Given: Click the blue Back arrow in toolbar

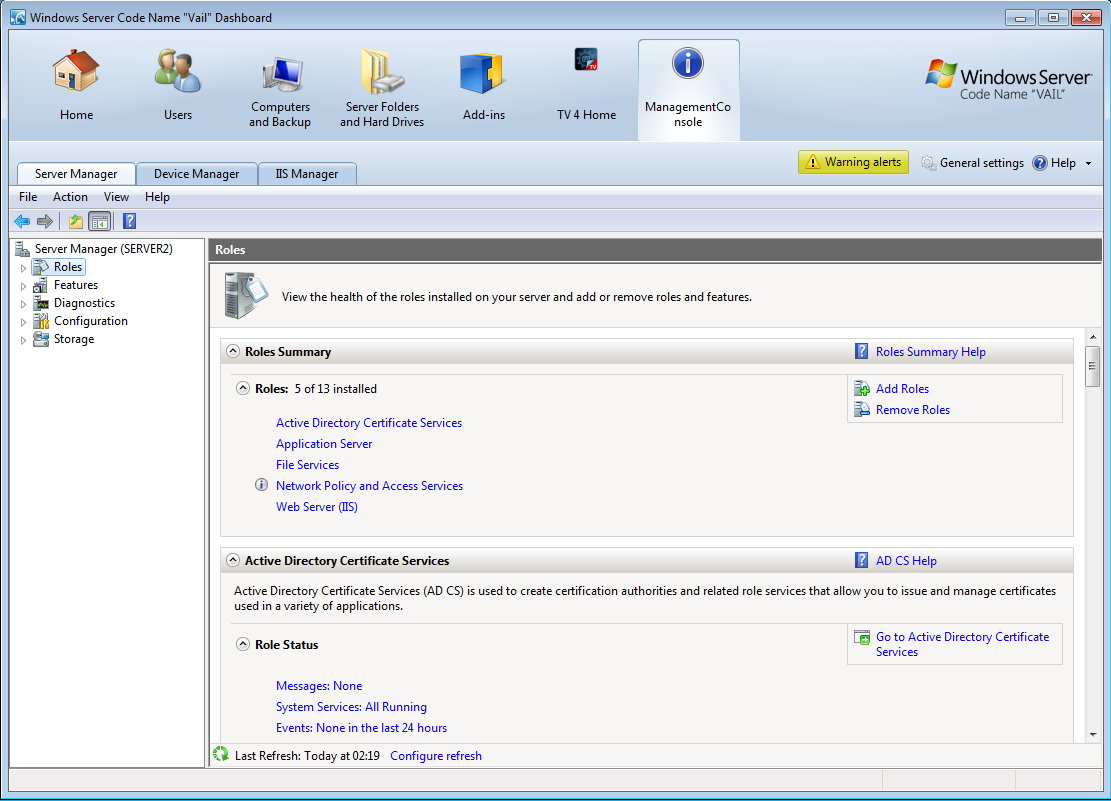Looking at the screenshot, I should 22,222.
